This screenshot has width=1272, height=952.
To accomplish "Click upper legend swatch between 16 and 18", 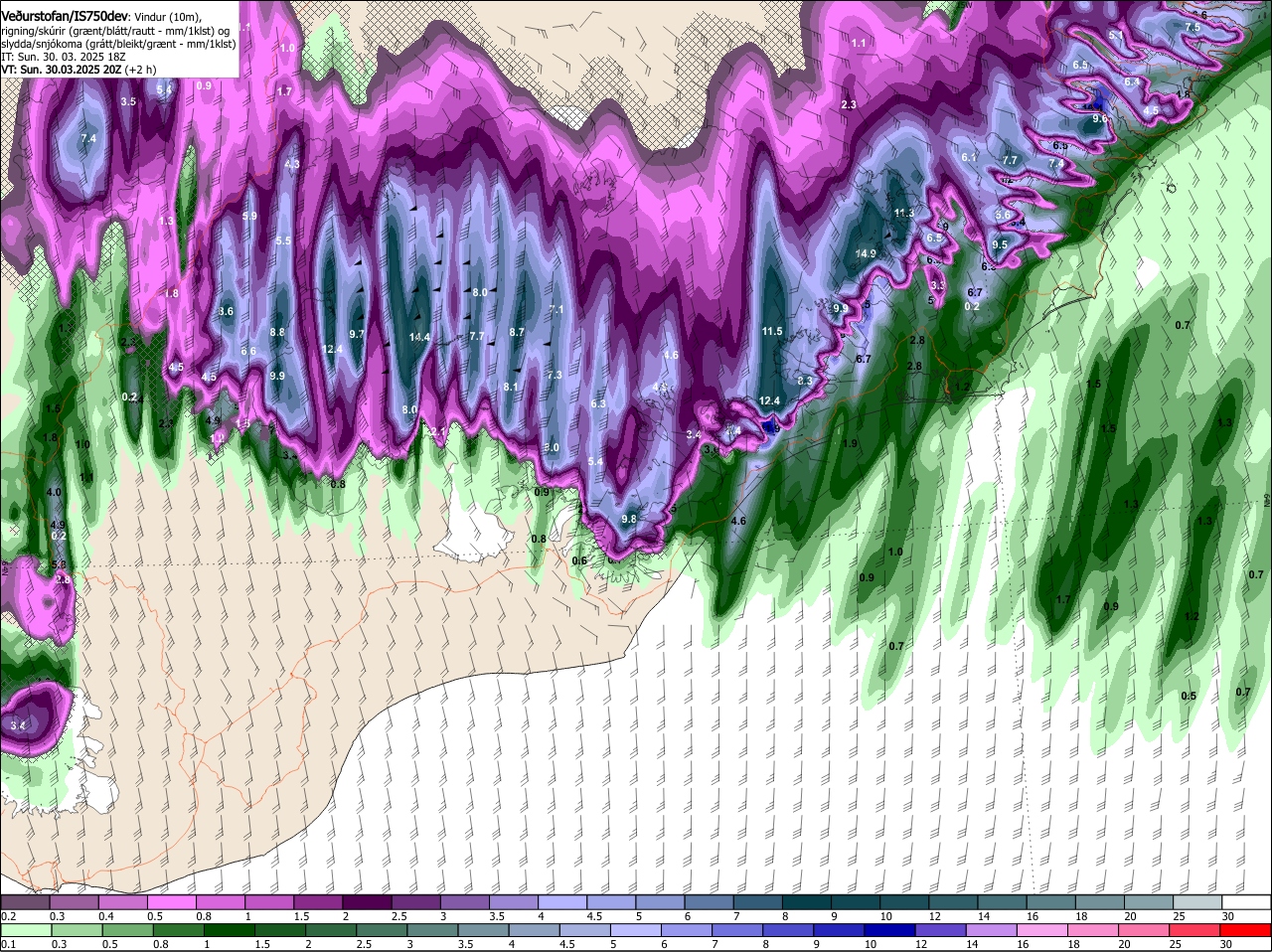I will pyautogui.click(x=1051, y=901).
